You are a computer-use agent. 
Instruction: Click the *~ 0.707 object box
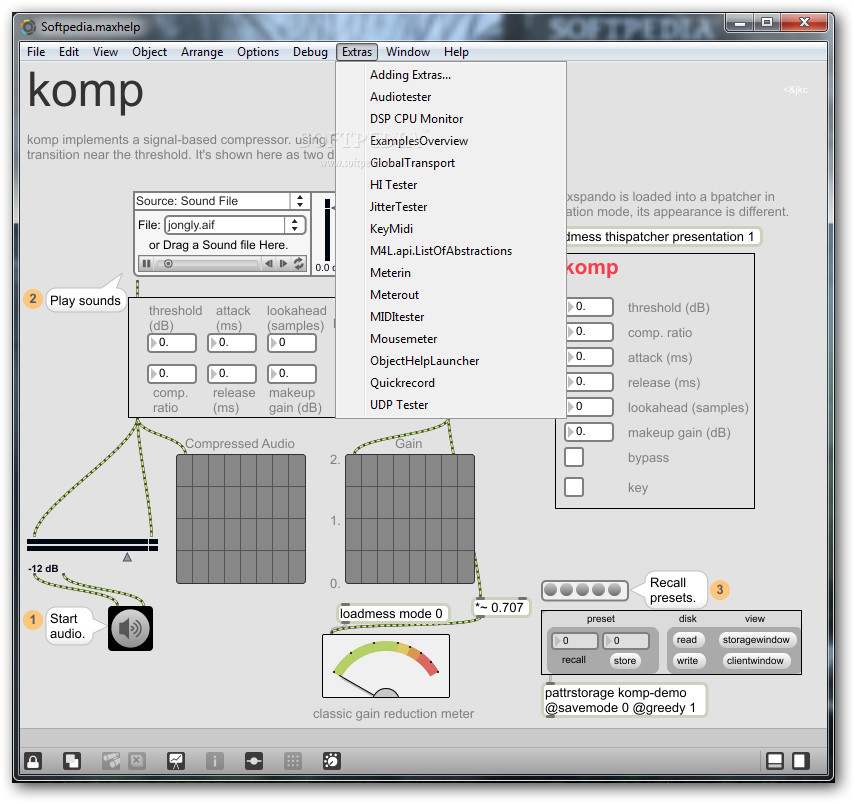(501, 607)
